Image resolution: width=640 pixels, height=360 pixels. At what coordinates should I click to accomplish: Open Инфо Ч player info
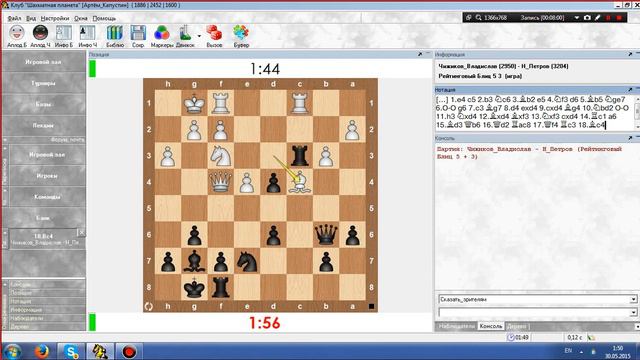pyautogui.click(x=87, y=33)
